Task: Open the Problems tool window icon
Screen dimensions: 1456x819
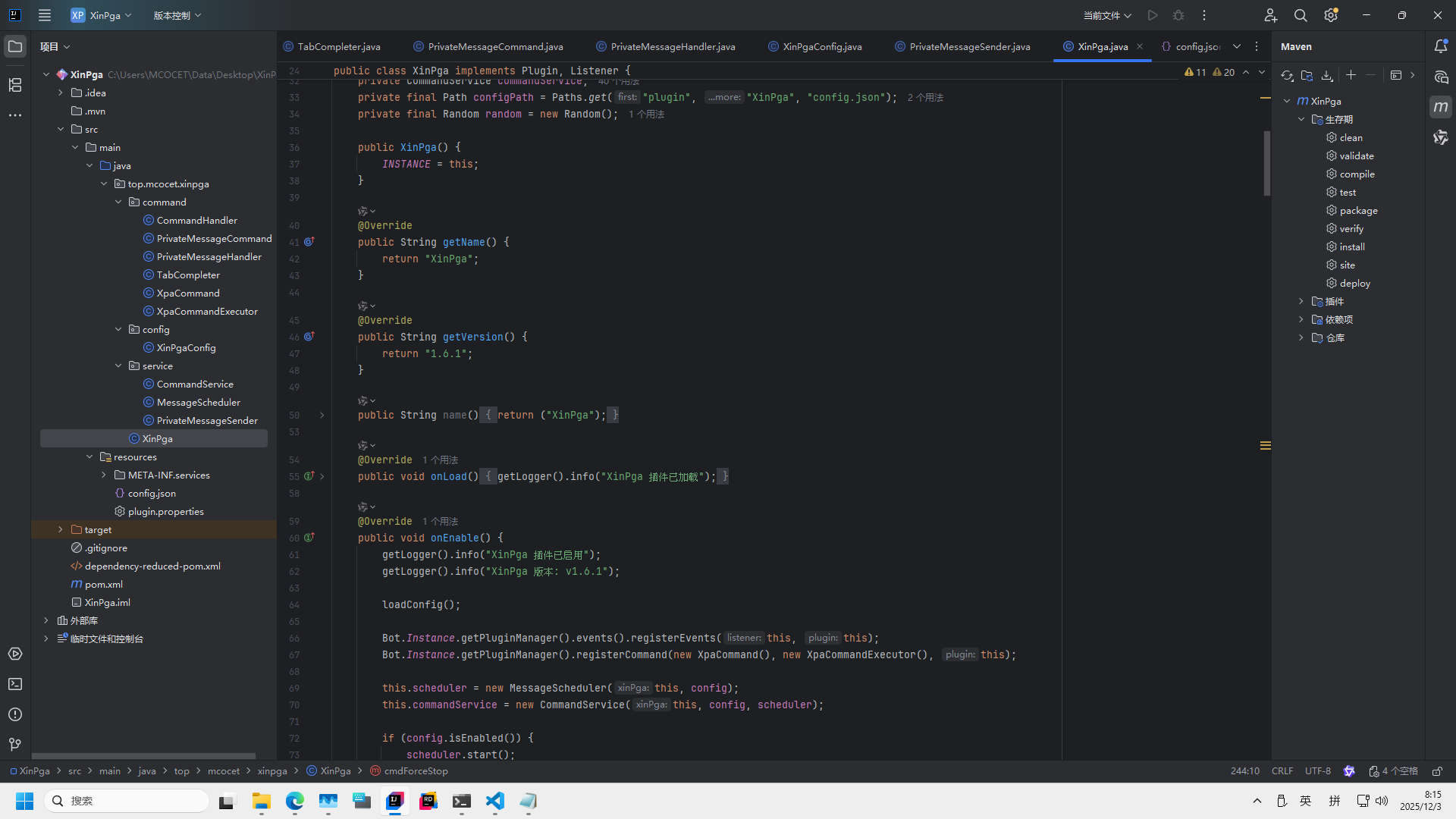Action: pos(15,714)
